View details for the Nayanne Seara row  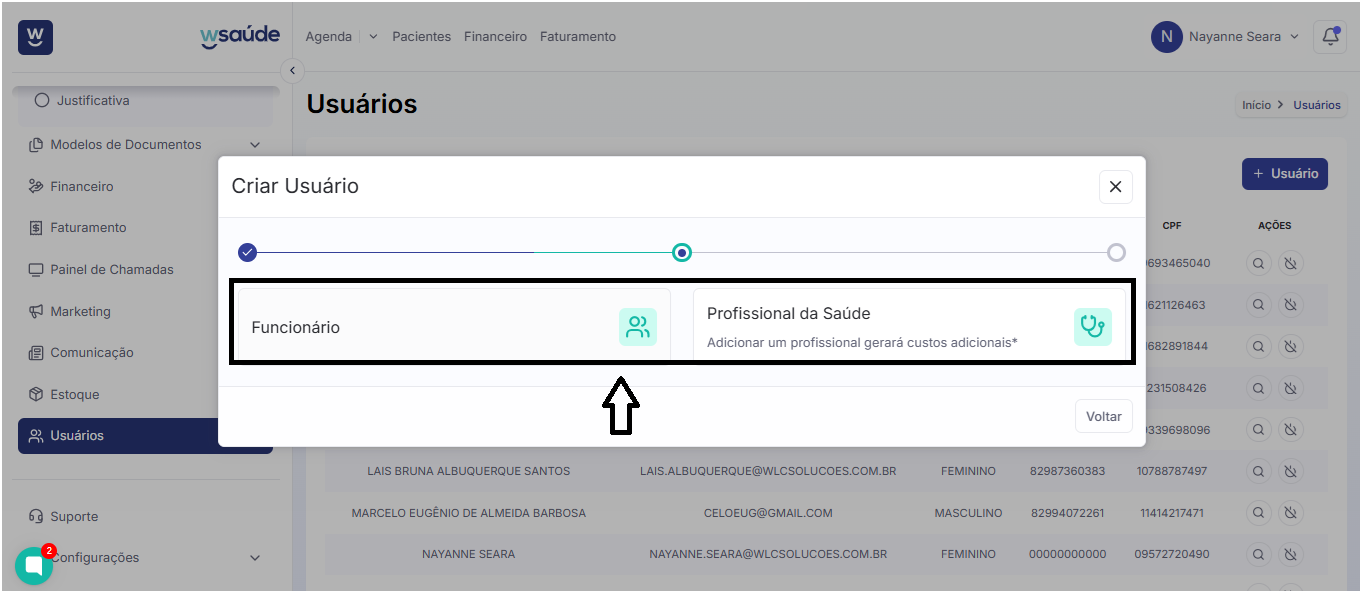click(1259, 554)
